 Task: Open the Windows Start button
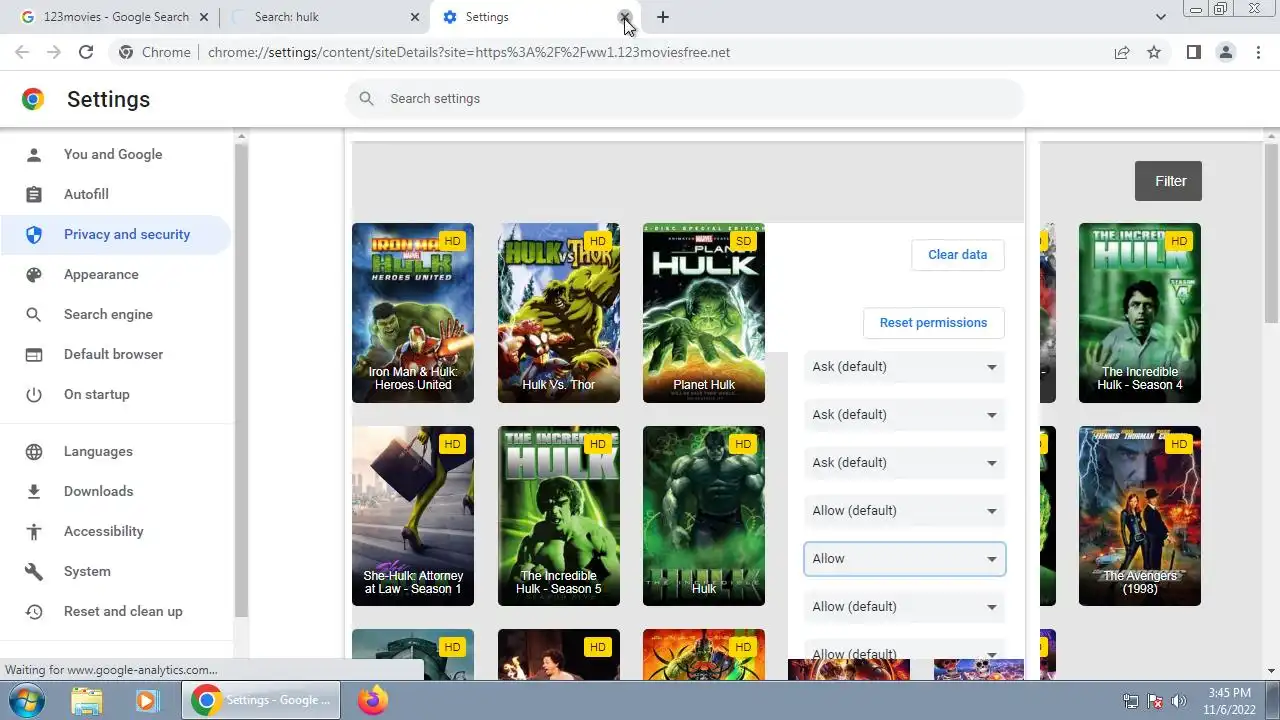tap(27, 700)
